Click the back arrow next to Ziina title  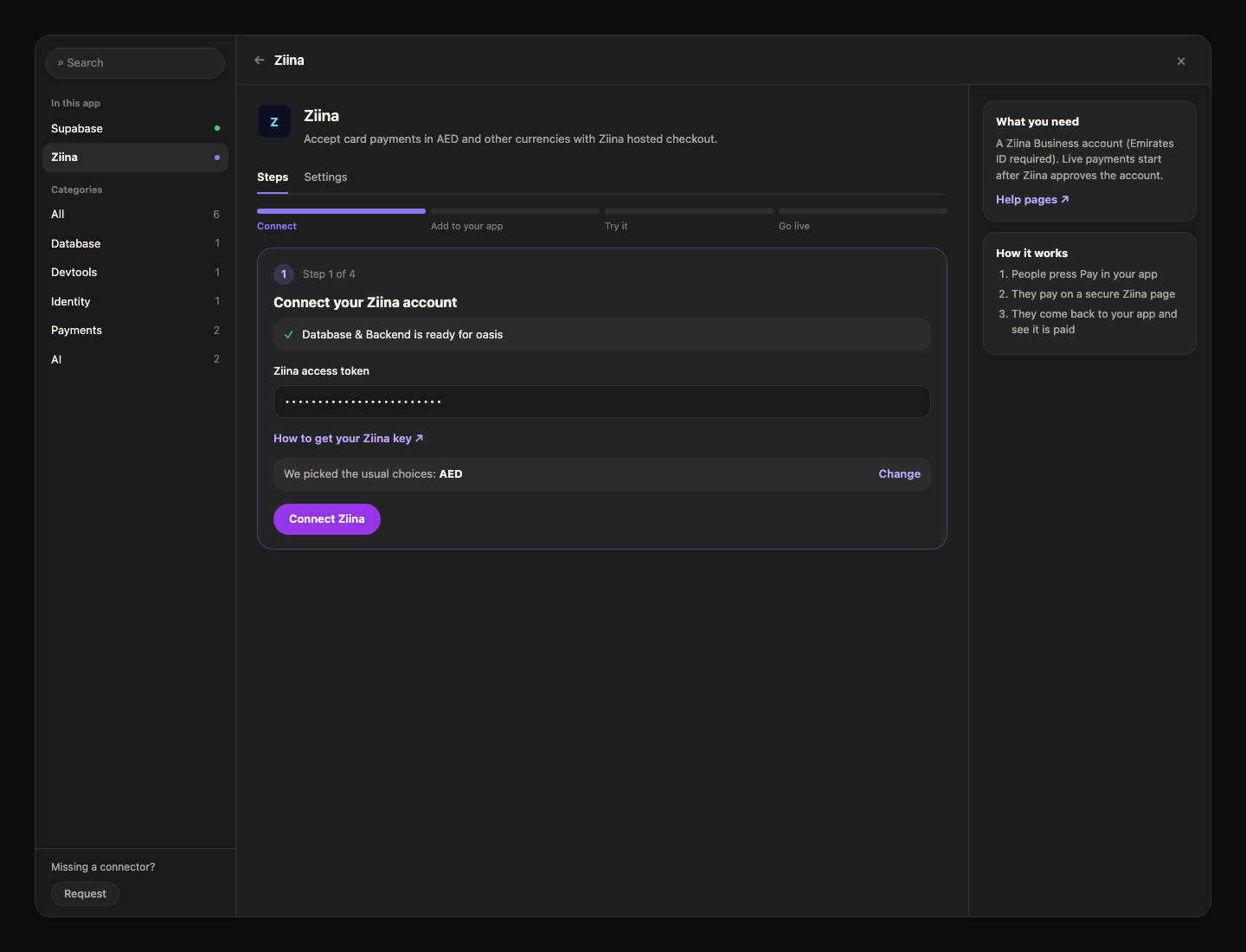click(260, 61)
